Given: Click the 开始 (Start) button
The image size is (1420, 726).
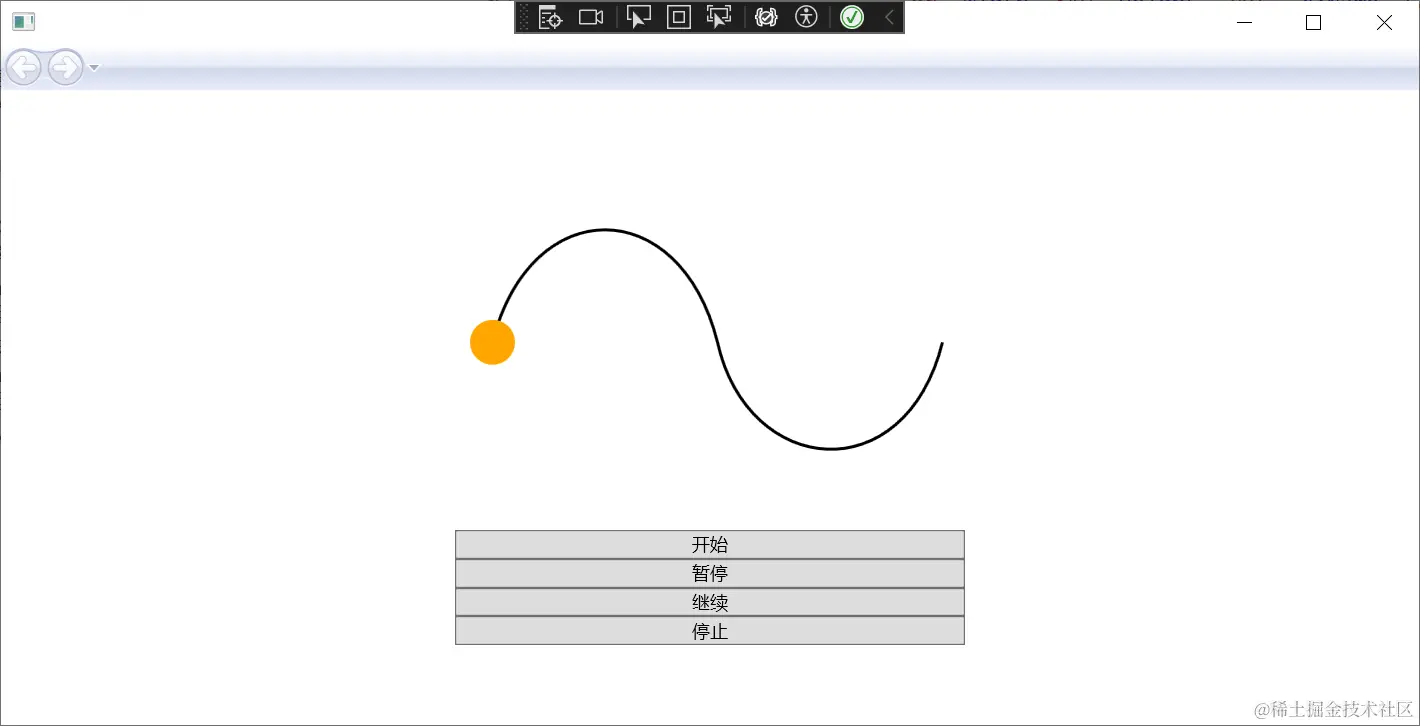Looking at the screenshot, I should click(x=710, y=544).
